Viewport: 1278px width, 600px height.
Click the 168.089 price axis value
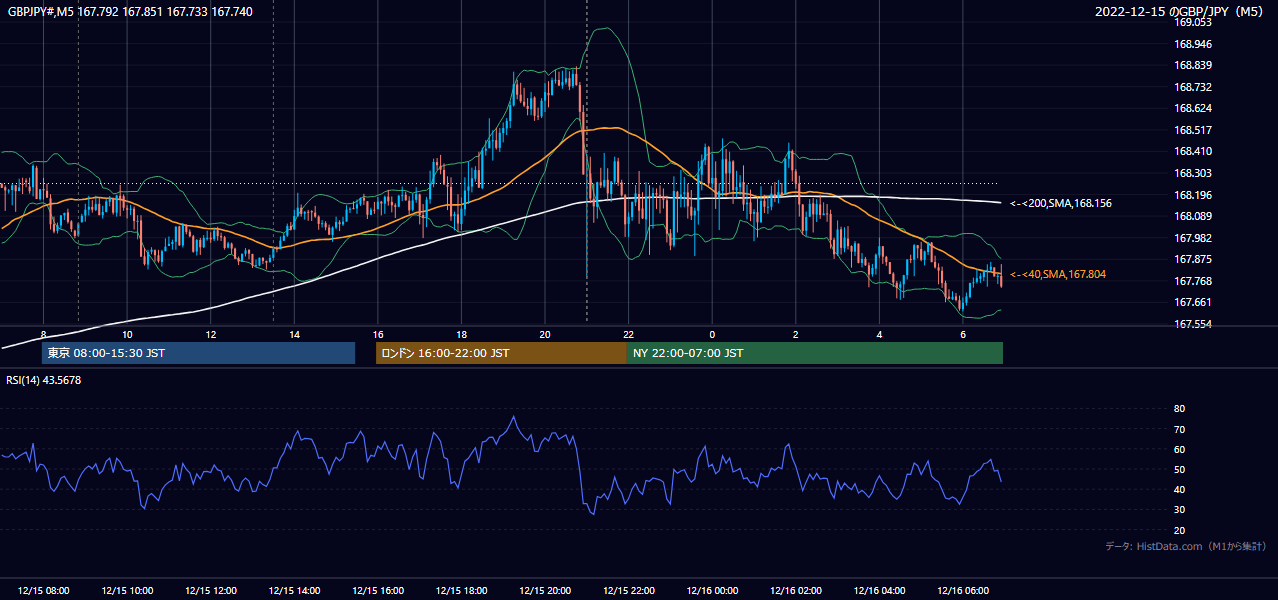point(1193,216)
